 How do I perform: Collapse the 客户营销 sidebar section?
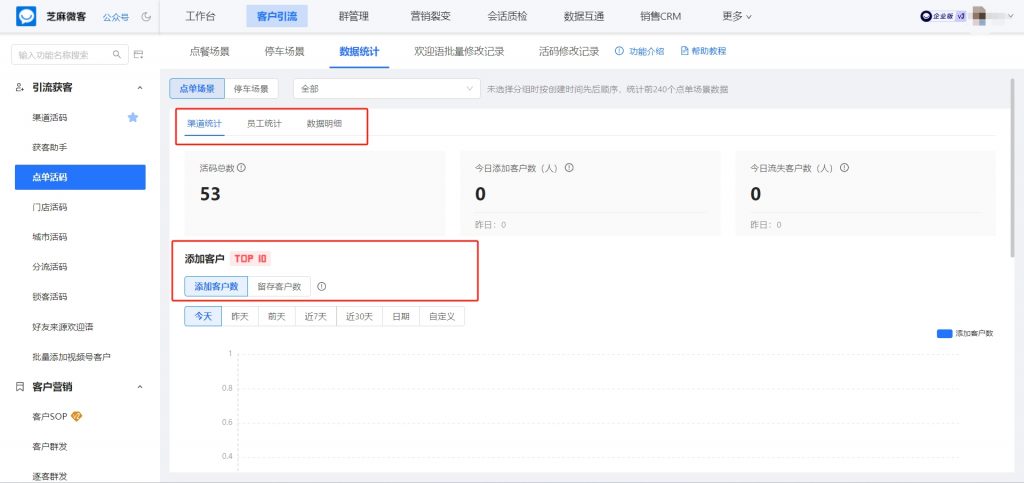coord(139,387)
